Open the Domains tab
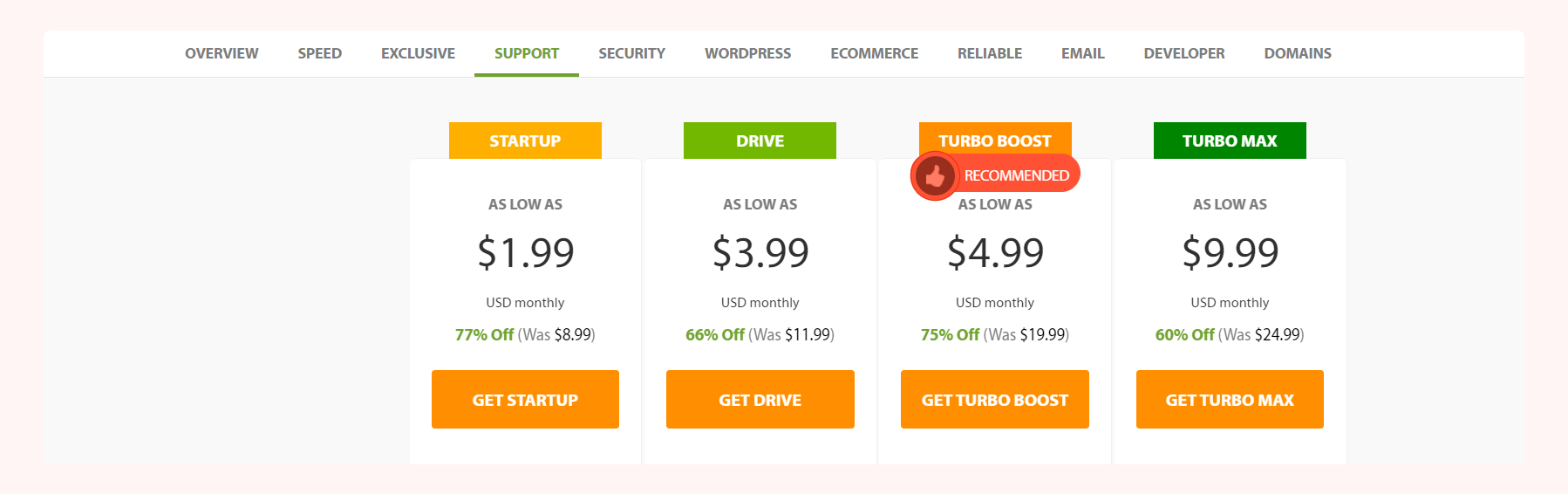Screen dimensions: 1568x494 tap(1298, 53)
